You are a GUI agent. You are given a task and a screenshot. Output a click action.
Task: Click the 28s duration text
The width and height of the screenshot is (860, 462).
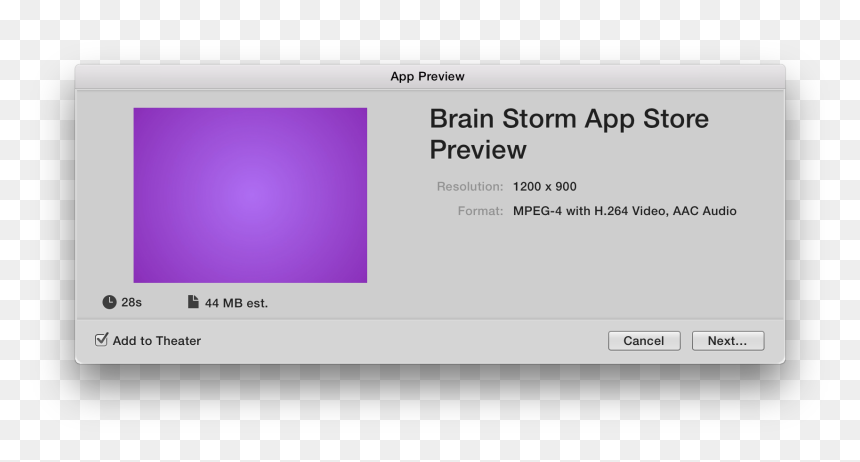click(132, 302)
